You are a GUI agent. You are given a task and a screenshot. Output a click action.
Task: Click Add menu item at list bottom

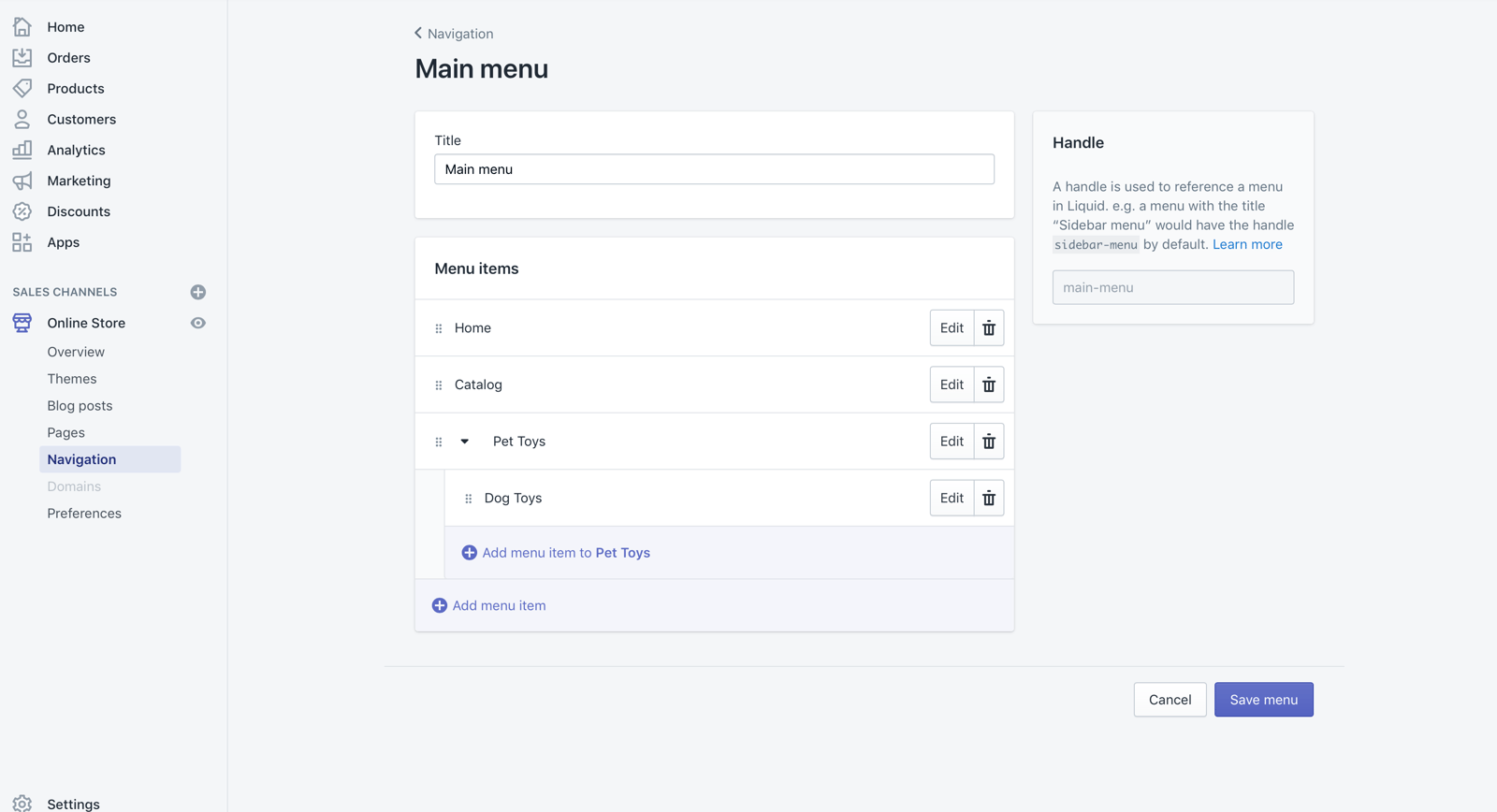click(x=488, y=606)
